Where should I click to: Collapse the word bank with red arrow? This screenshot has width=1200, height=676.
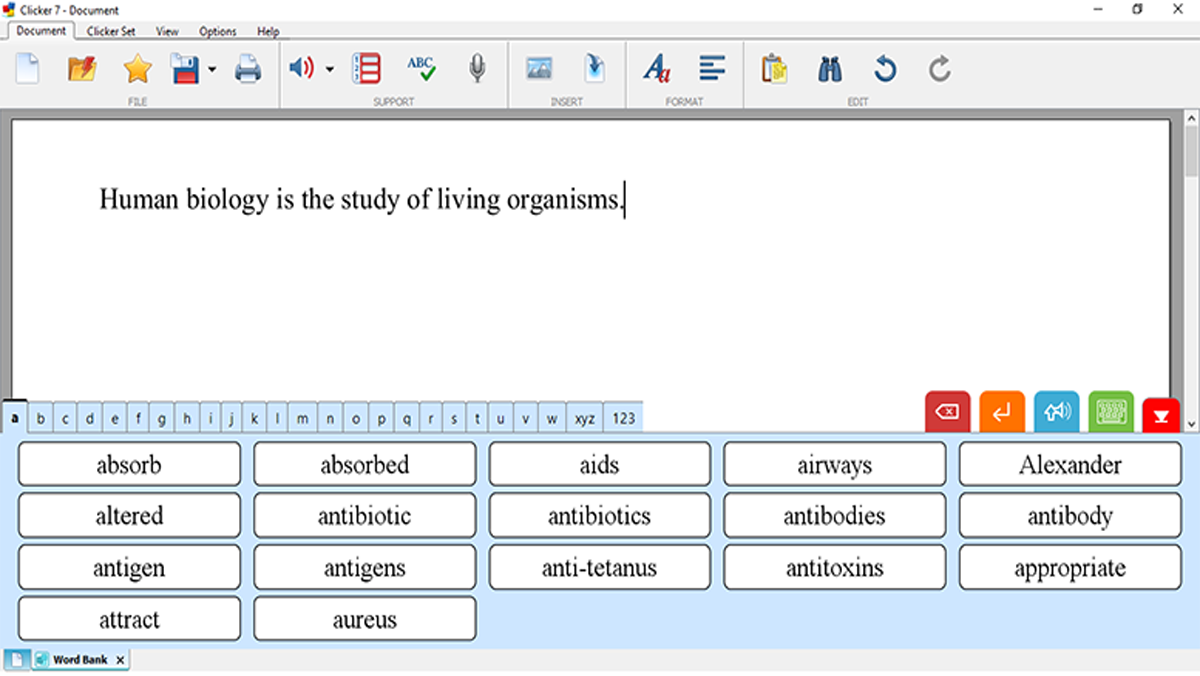point(1161,415)
